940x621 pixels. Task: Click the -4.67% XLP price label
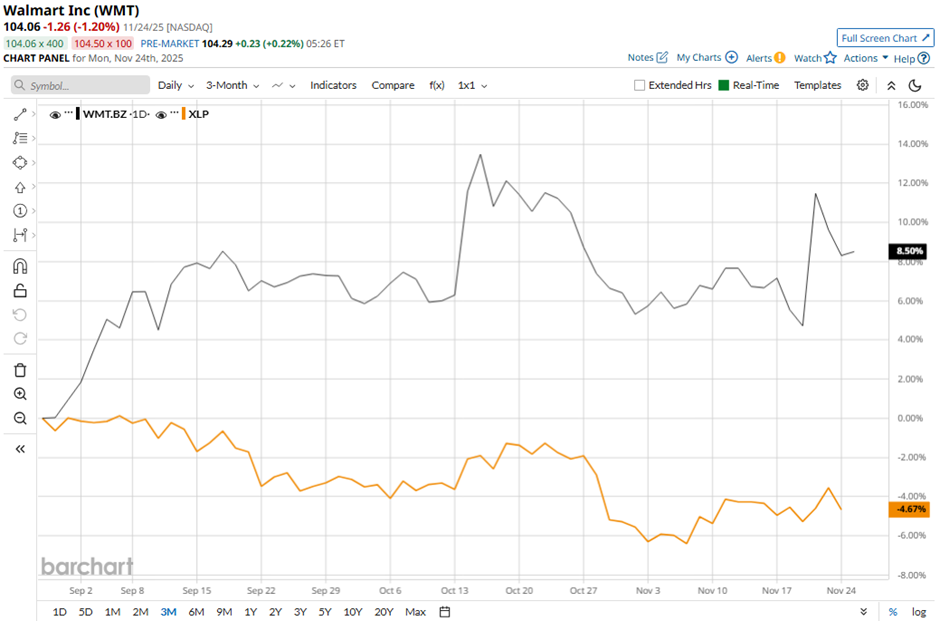[909, 510]
